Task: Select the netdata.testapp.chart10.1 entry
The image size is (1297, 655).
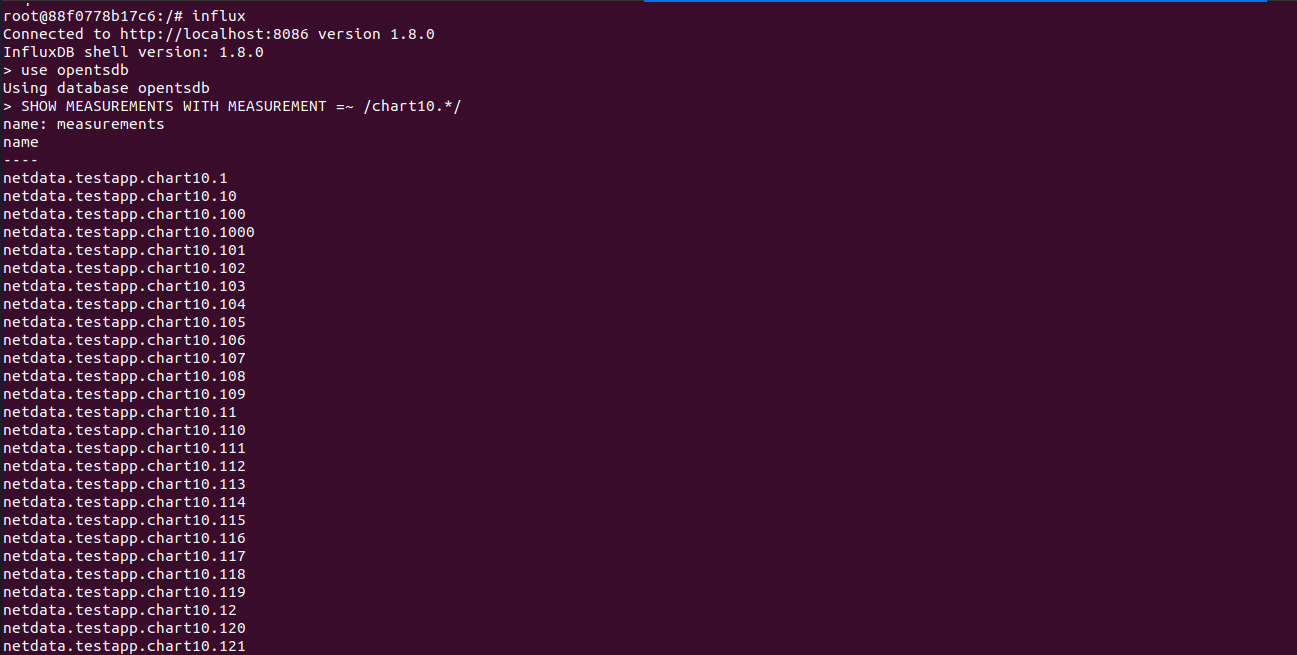Action: tap(115, 178)
